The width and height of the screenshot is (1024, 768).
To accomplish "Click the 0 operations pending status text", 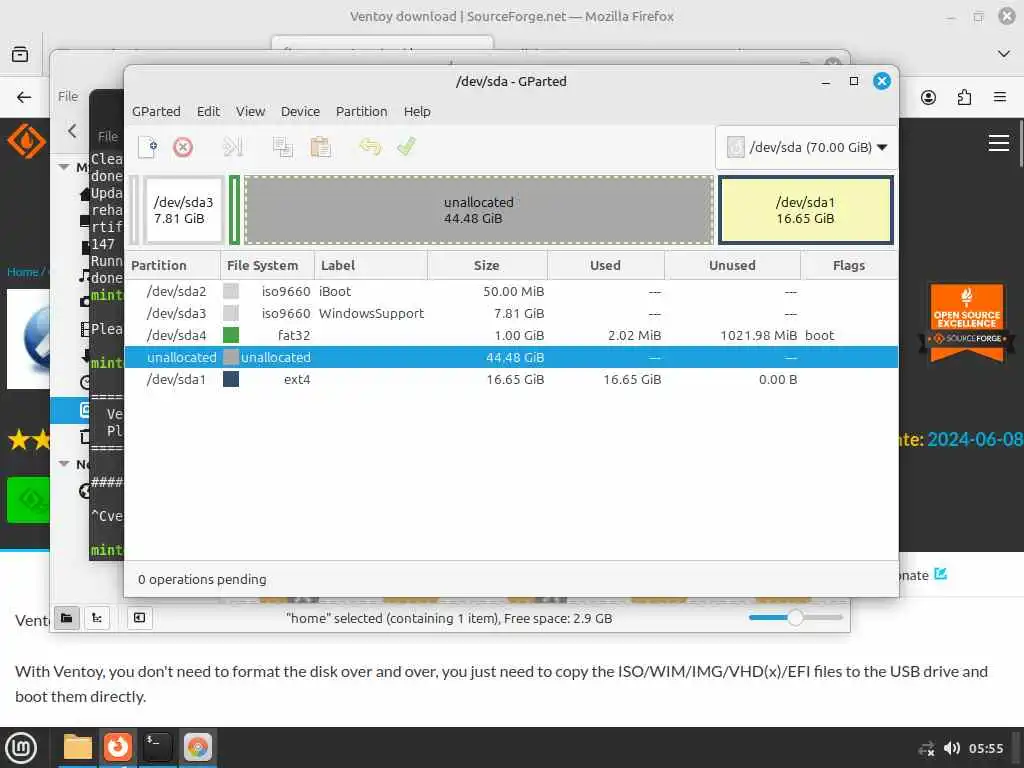I will [202, 580].
